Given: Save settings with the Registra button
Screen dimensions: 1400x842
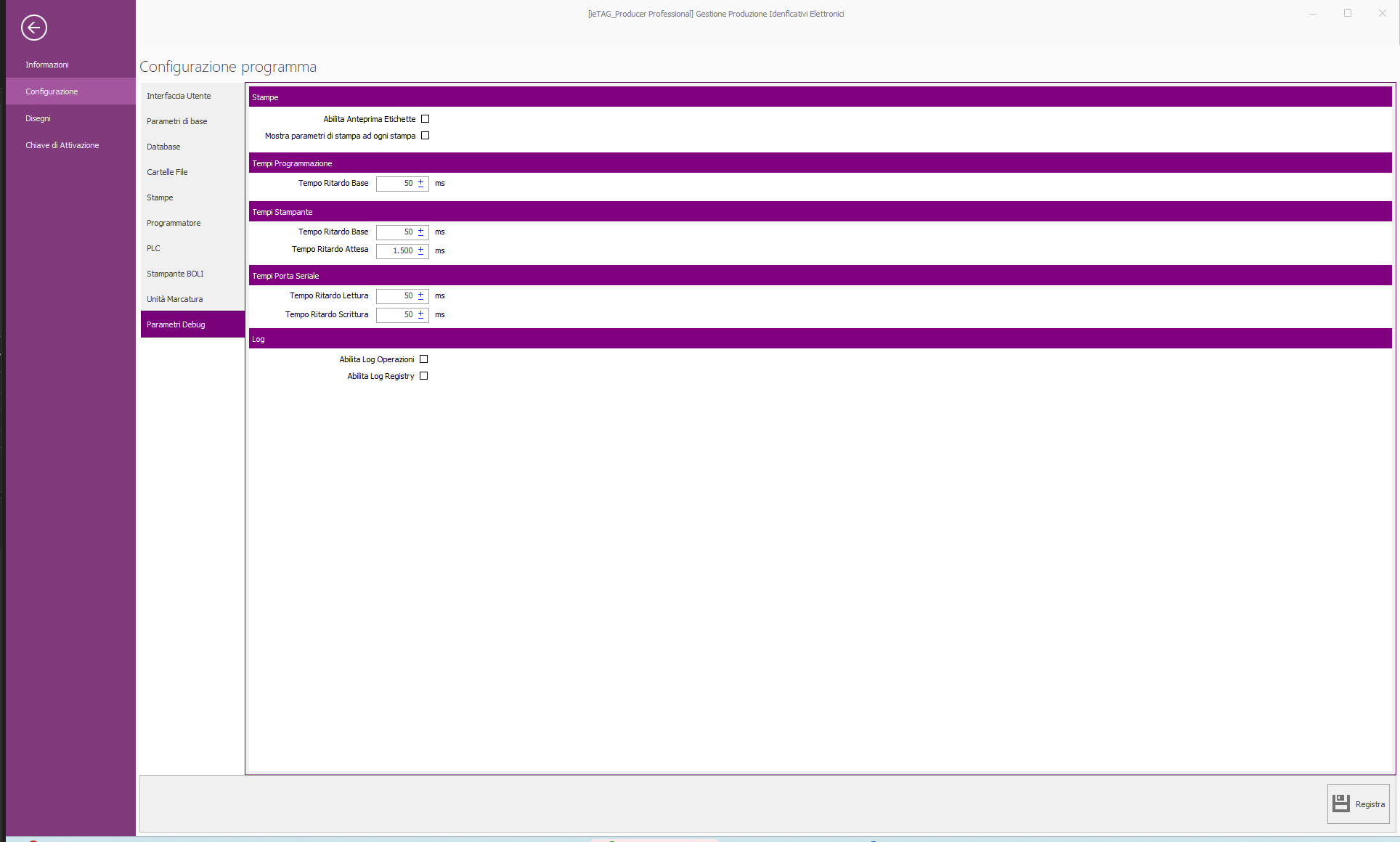Looking at the screenshot, I should click(x=1358, y=804).
